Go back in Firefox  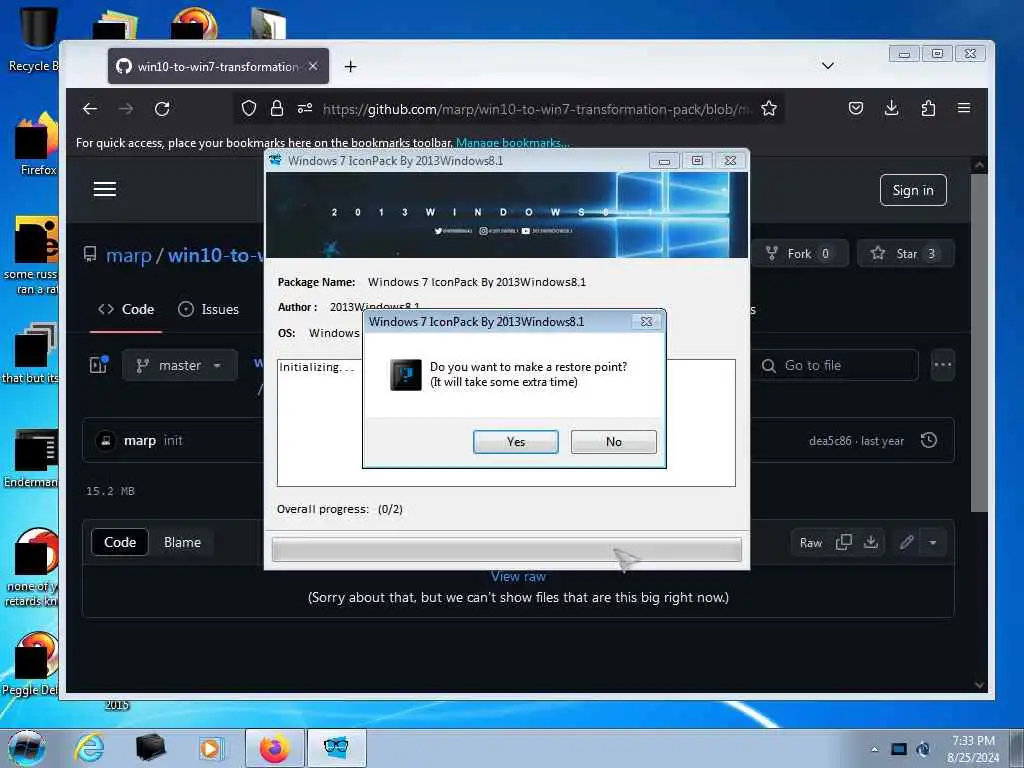click(x=90, y=108)
